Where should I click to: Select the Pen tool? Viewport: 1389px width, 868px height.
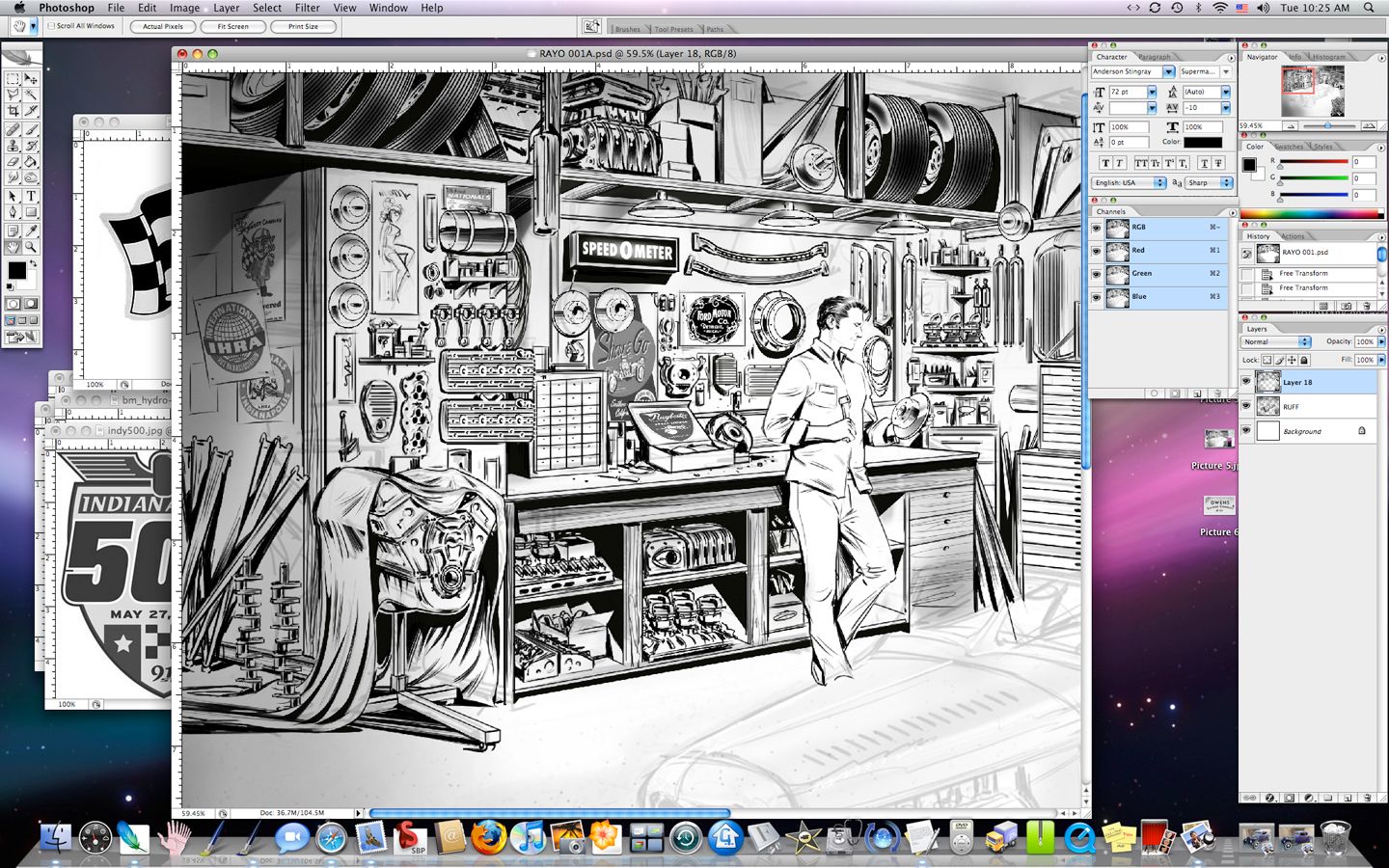point(13,212)
